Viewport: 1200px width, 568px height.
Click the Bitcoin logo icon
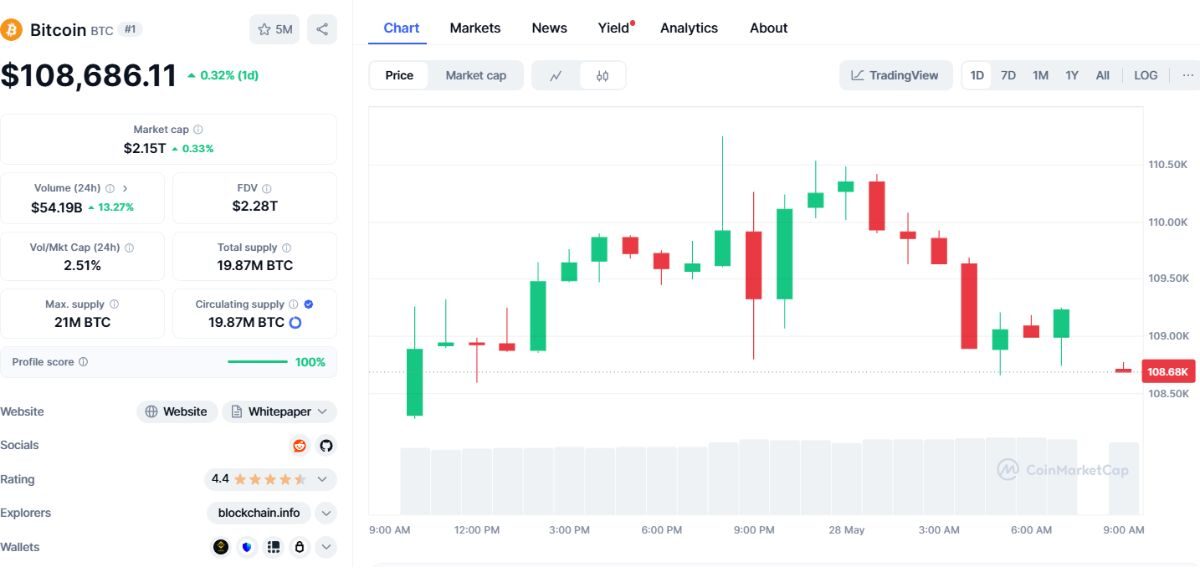pyautogui.click(x=12, y=30)
